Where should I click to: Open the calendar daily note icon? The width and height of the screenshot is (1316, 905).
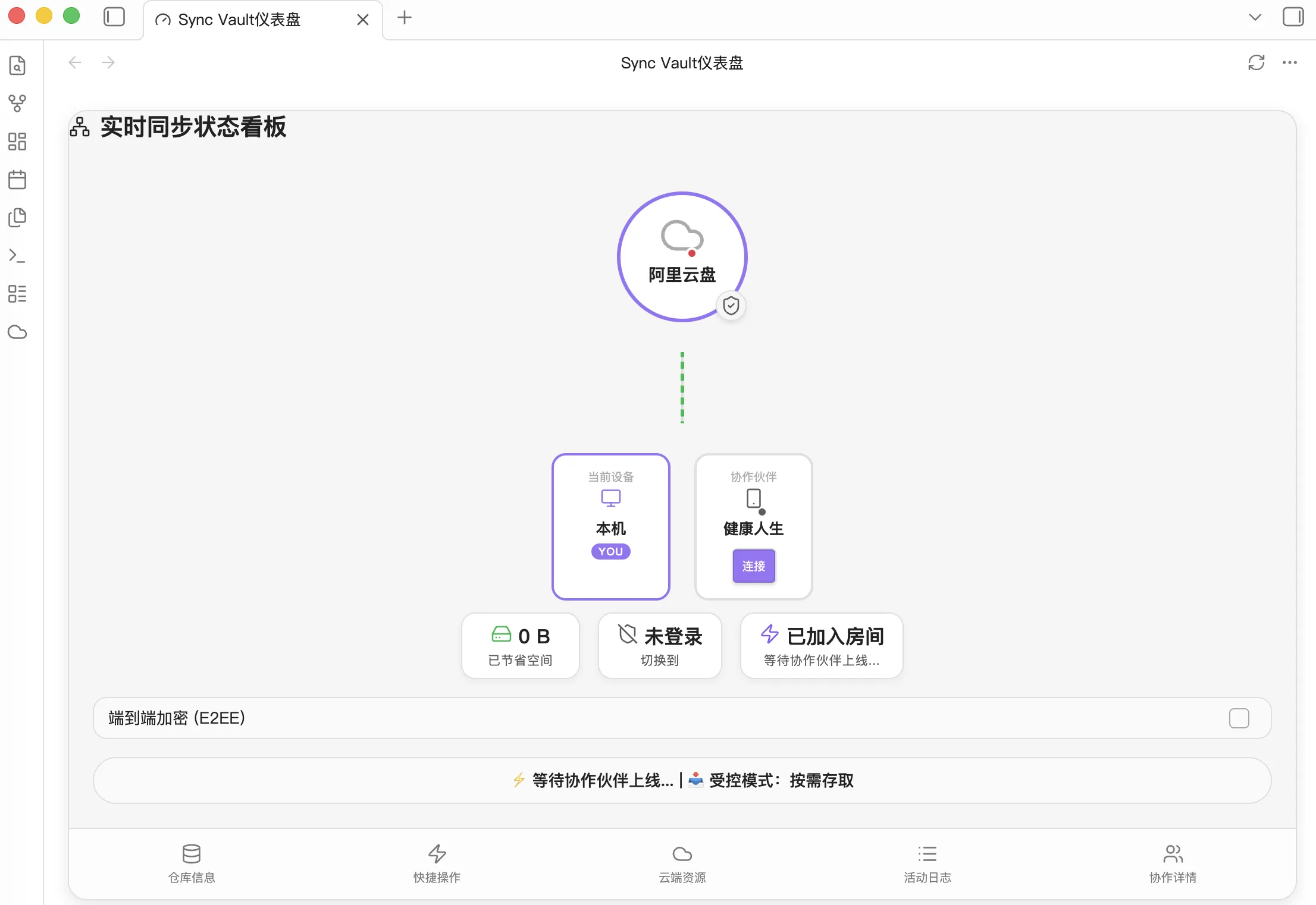(17, 180)
